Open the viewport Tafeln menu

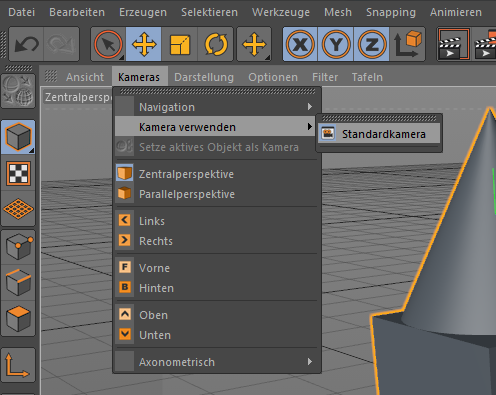point(367,77)
